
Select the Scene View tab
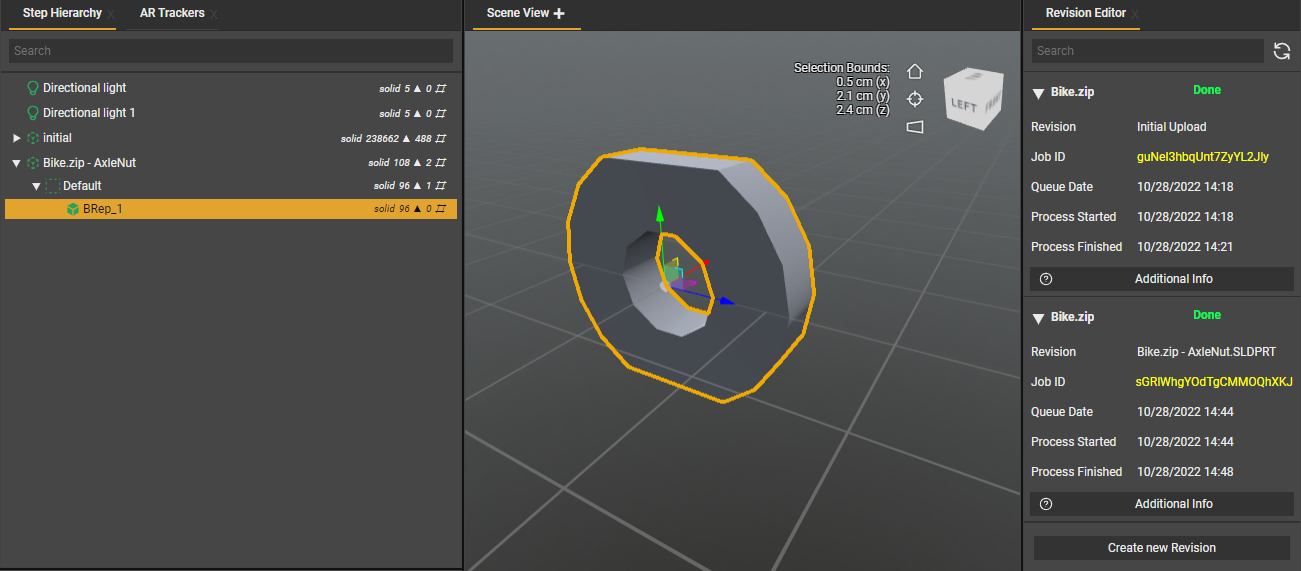click(518, 13)
